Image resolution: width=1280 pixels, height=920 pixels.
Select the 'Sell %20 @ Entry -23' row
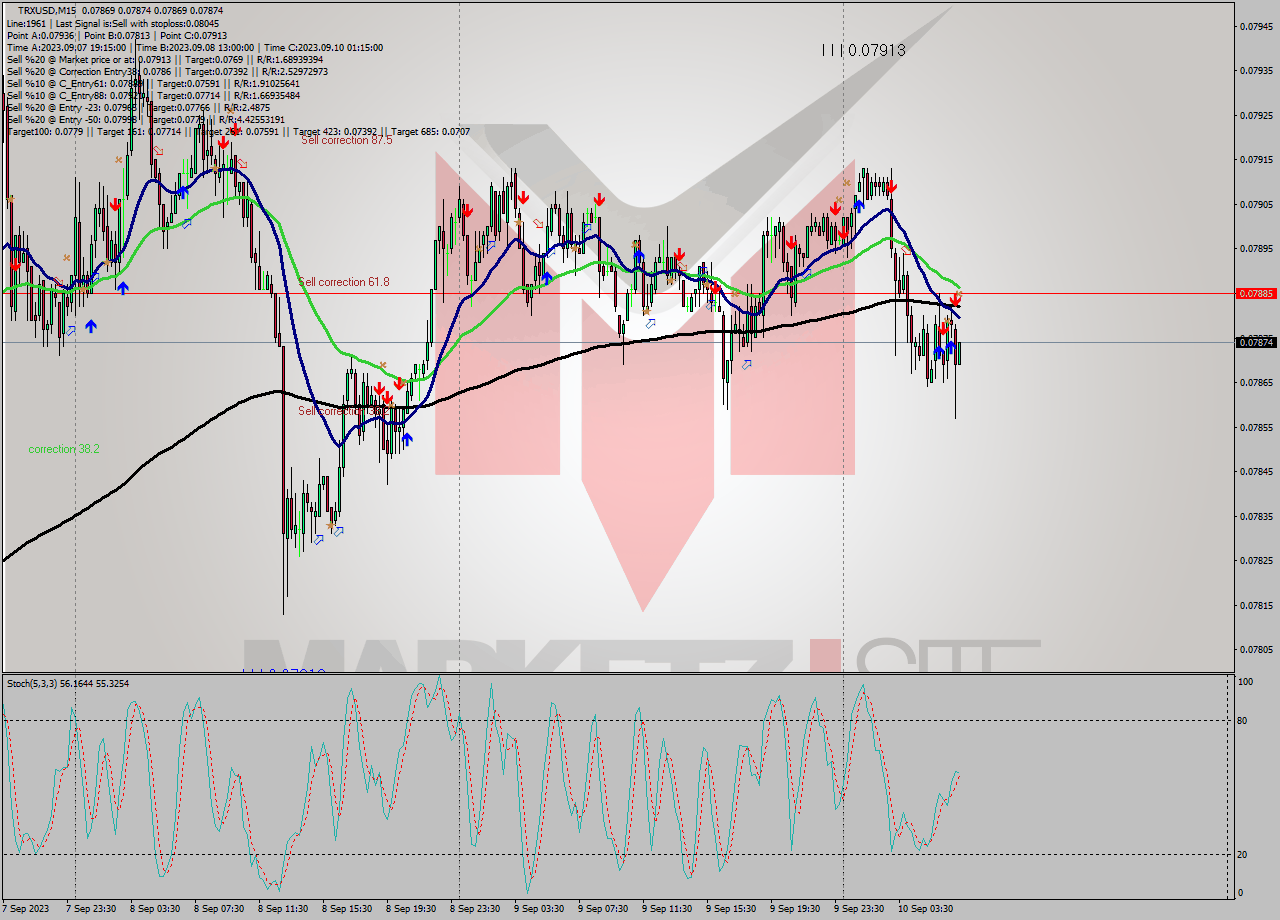coord(138,107)
